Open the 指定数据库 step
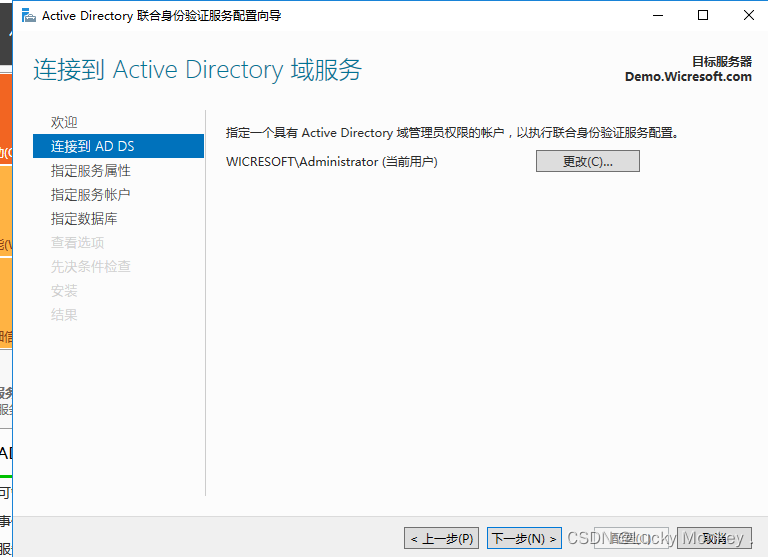The height and width of the screenshot is (557, 768). (x=84, y=218)
